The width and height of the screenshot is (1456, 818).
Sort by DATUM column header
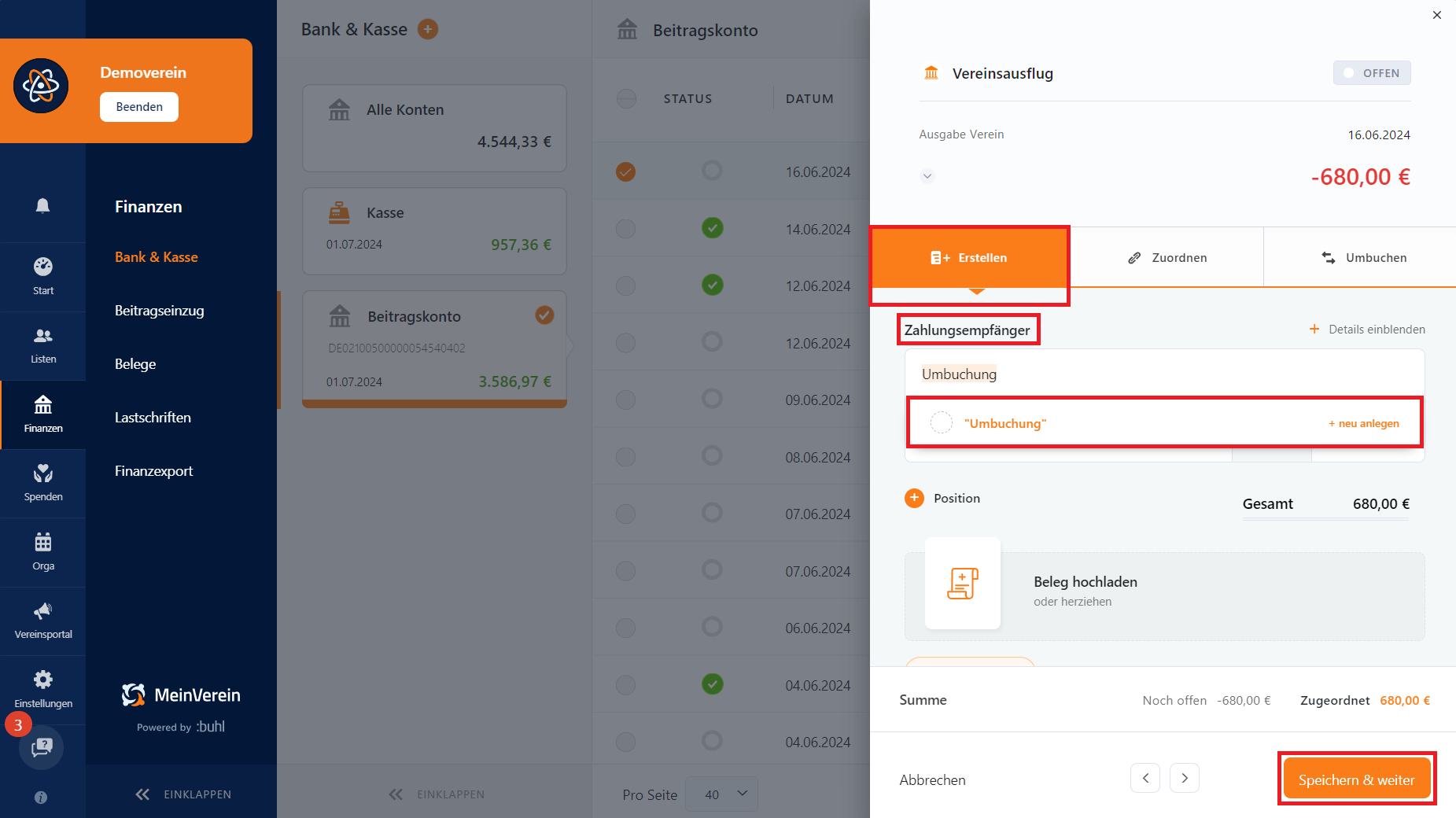tap(809, 99)
